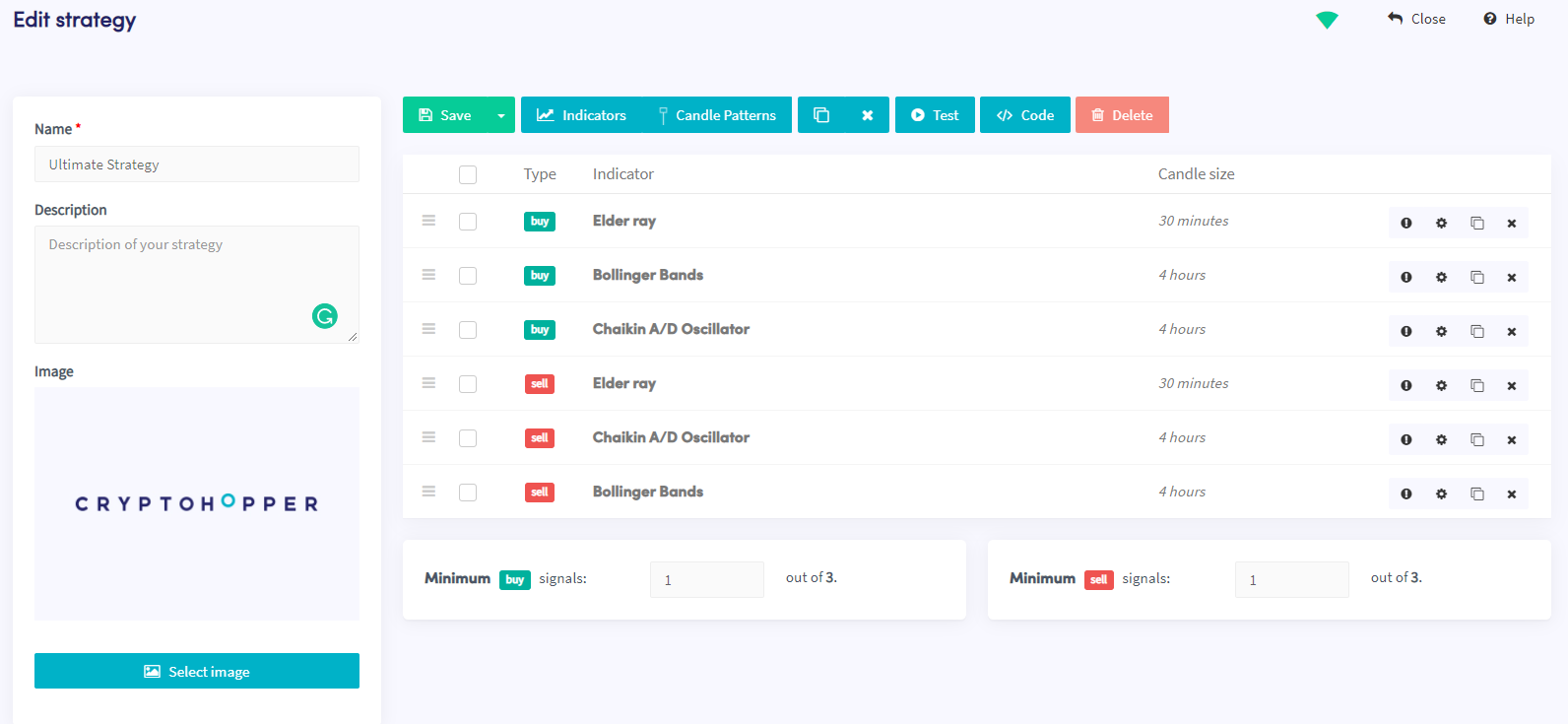The image size is (1568, 724).
Task: Duplicate the buy Chaikin A/D Oscillator
Action: click(1476, 331)
